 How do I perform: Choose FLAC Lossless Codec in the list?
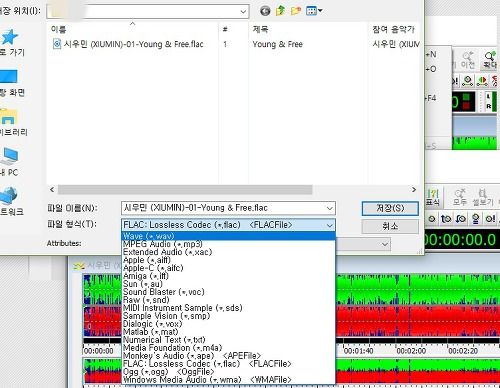click(x=228, y=364)
